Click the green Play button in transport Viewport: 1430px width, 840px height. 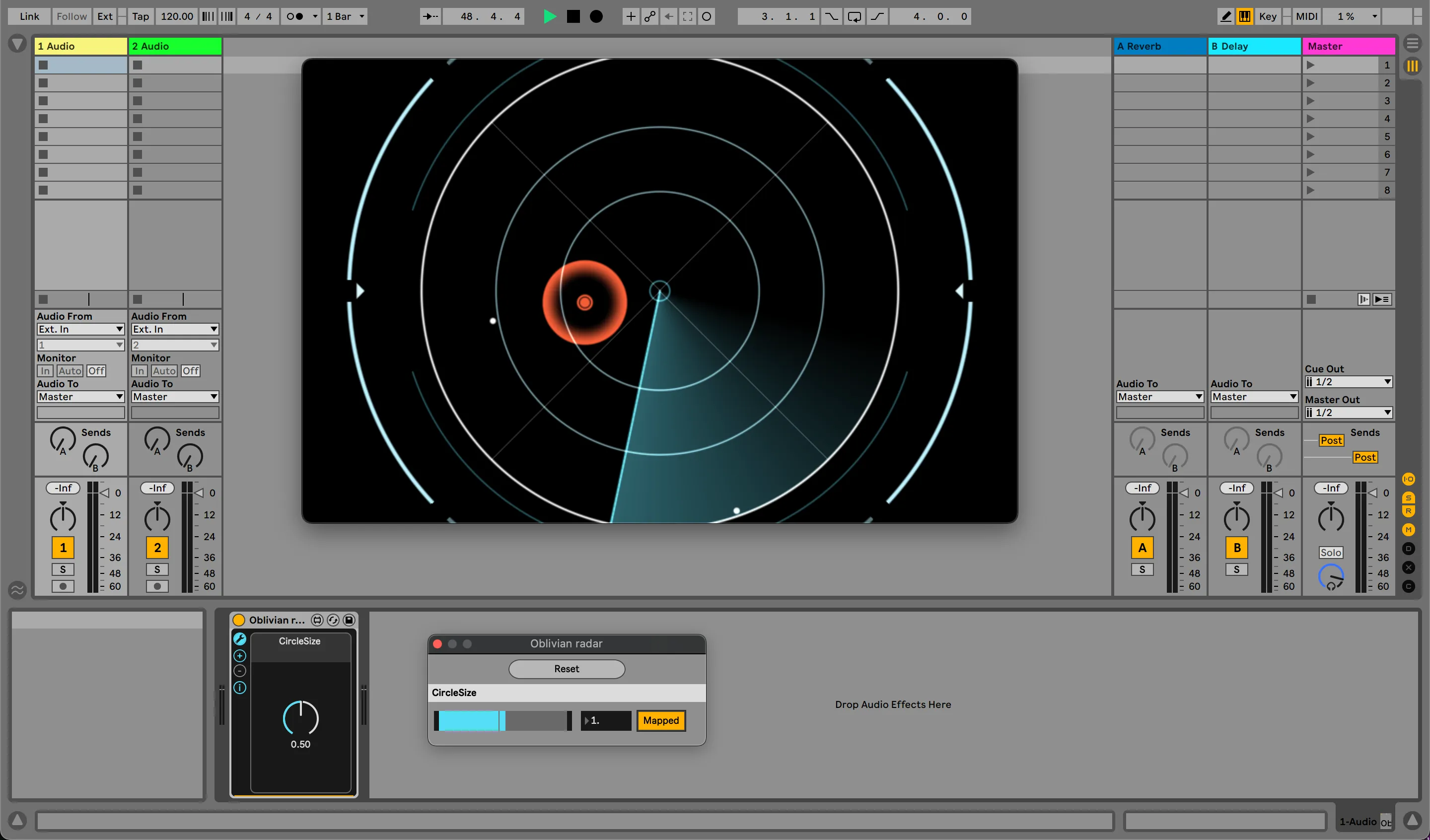549,16
